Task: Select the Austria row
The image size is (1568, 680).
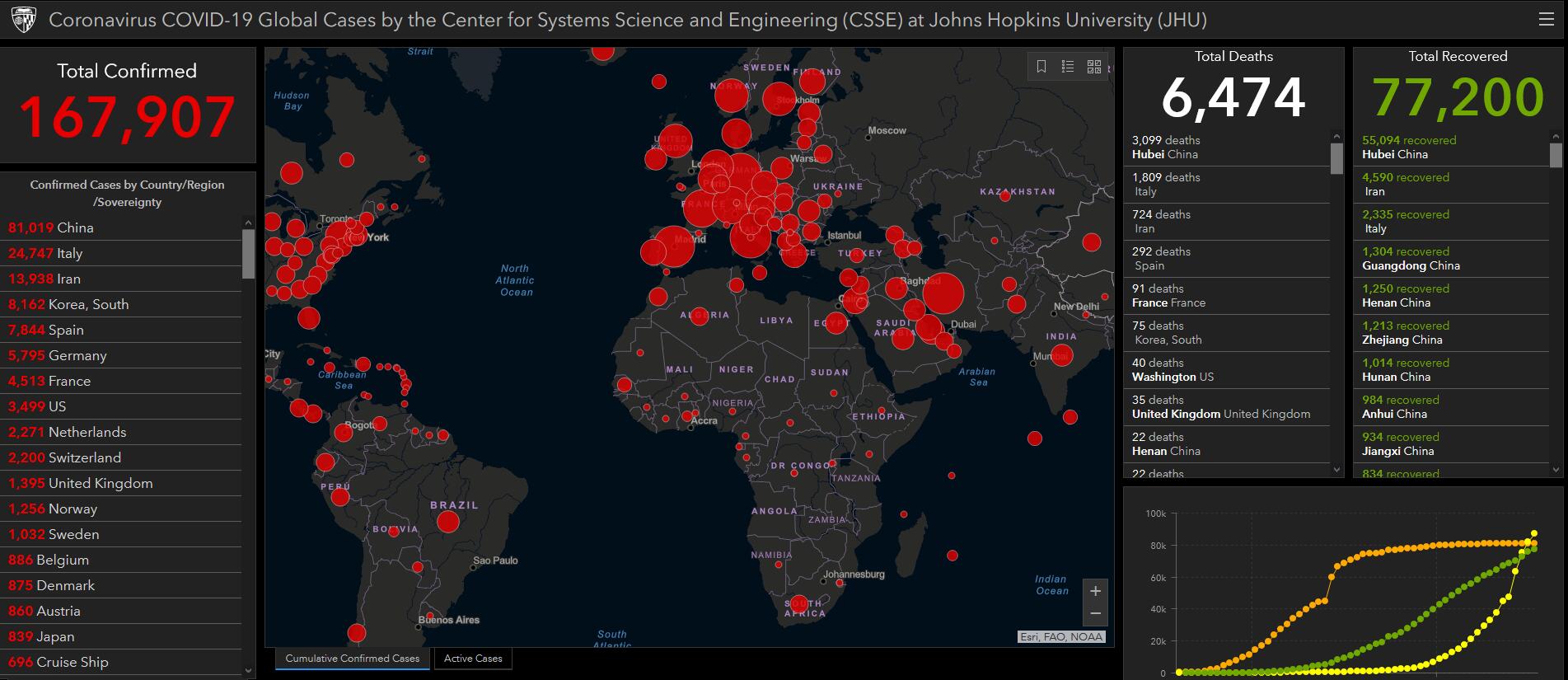Action: point(121,611)
